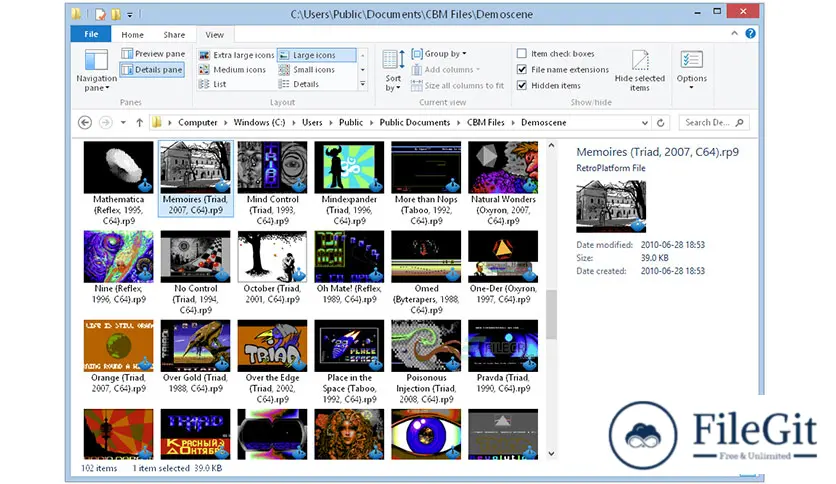The image size is (836, 484).
Task: Select Pravda (Triad, 1990, C64).rp9
Action: pos(503,357)
